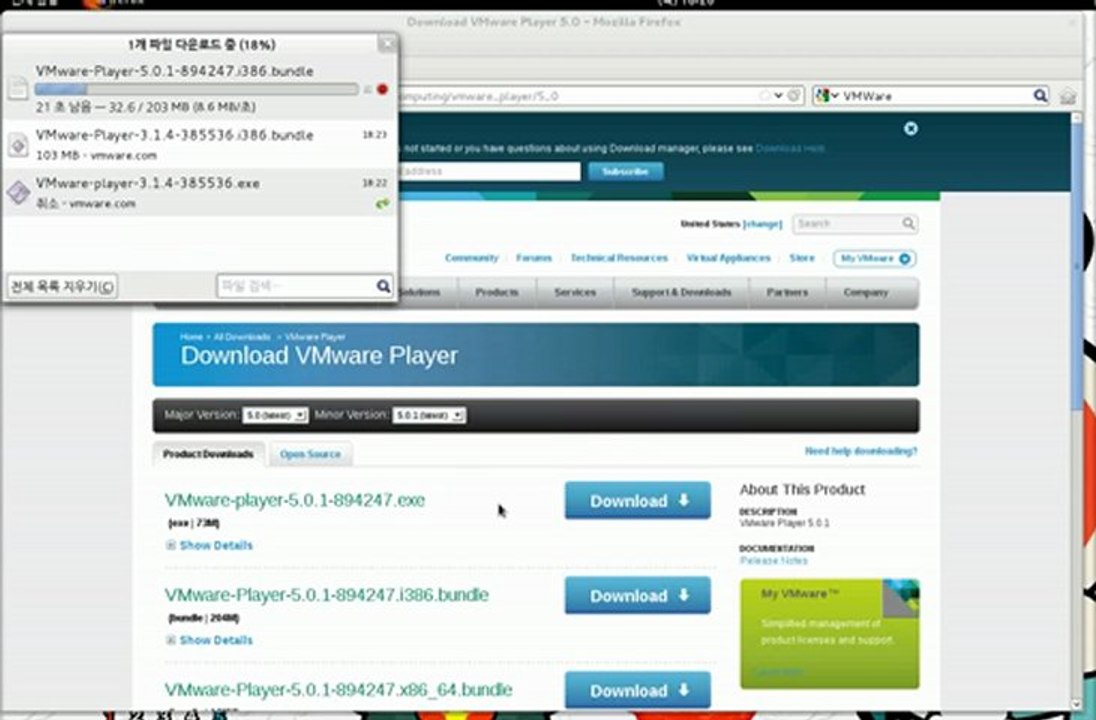
Task: Click the Subscribe button
Action: (x=626, y=171)
